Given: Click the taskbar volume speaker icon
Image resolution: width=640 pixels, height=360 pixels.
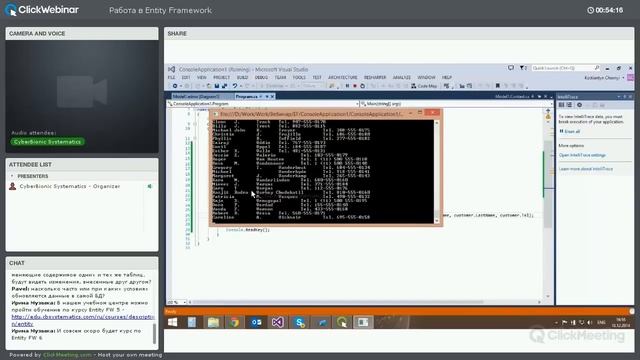Looking at the screenshot, I should 590,322.
